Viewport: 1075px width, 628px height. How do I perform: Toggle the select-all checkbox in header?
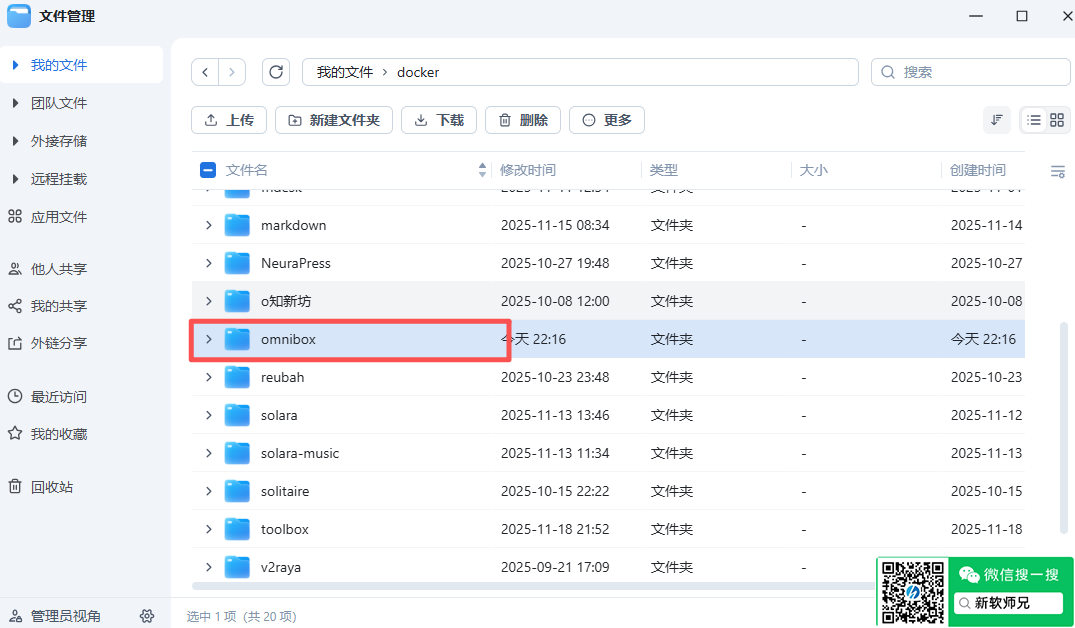[x=208, y=170]
